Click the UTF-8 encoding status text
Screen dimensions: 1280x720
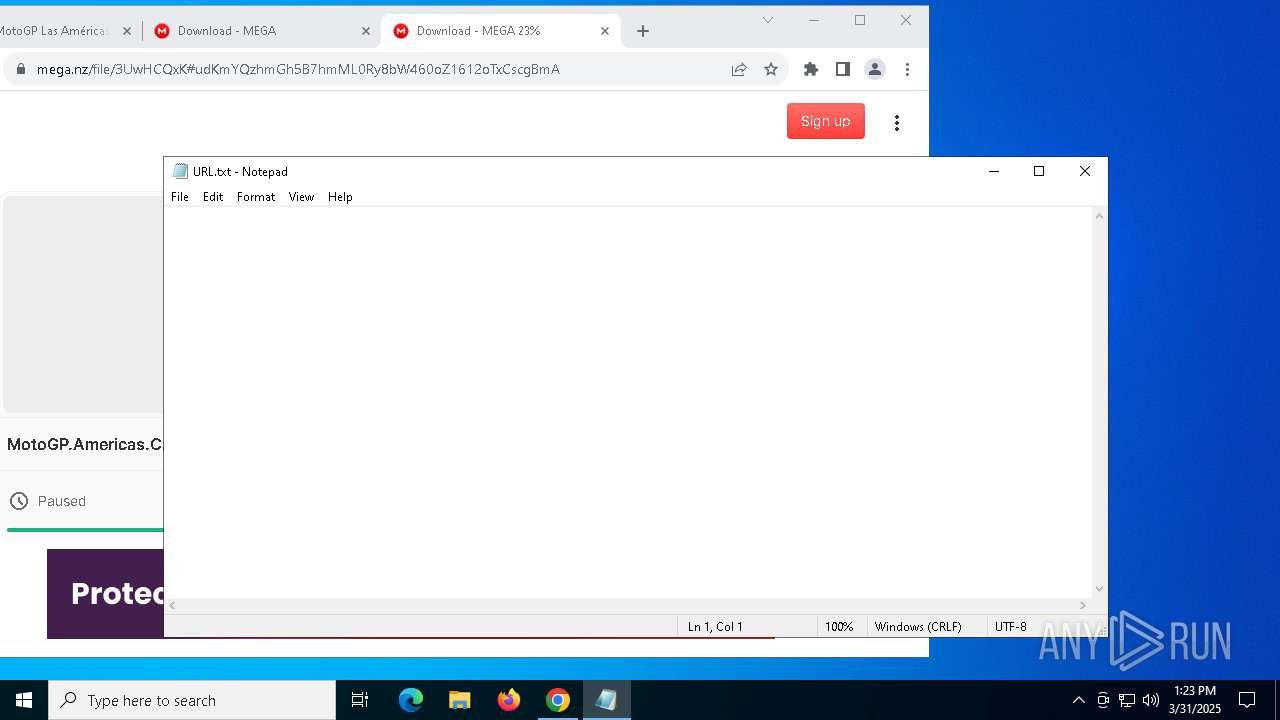tap(1010, 627)
